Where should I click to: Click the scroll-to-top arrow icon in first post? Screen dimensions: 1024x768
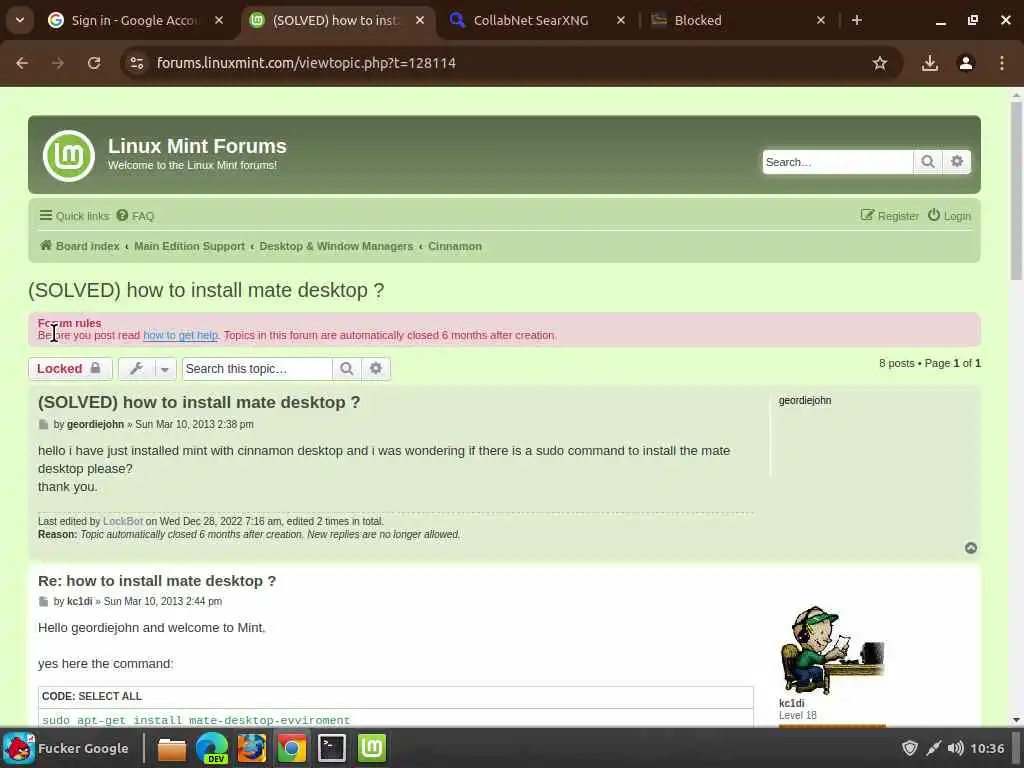pyautogui.click(x=971, y=548)
